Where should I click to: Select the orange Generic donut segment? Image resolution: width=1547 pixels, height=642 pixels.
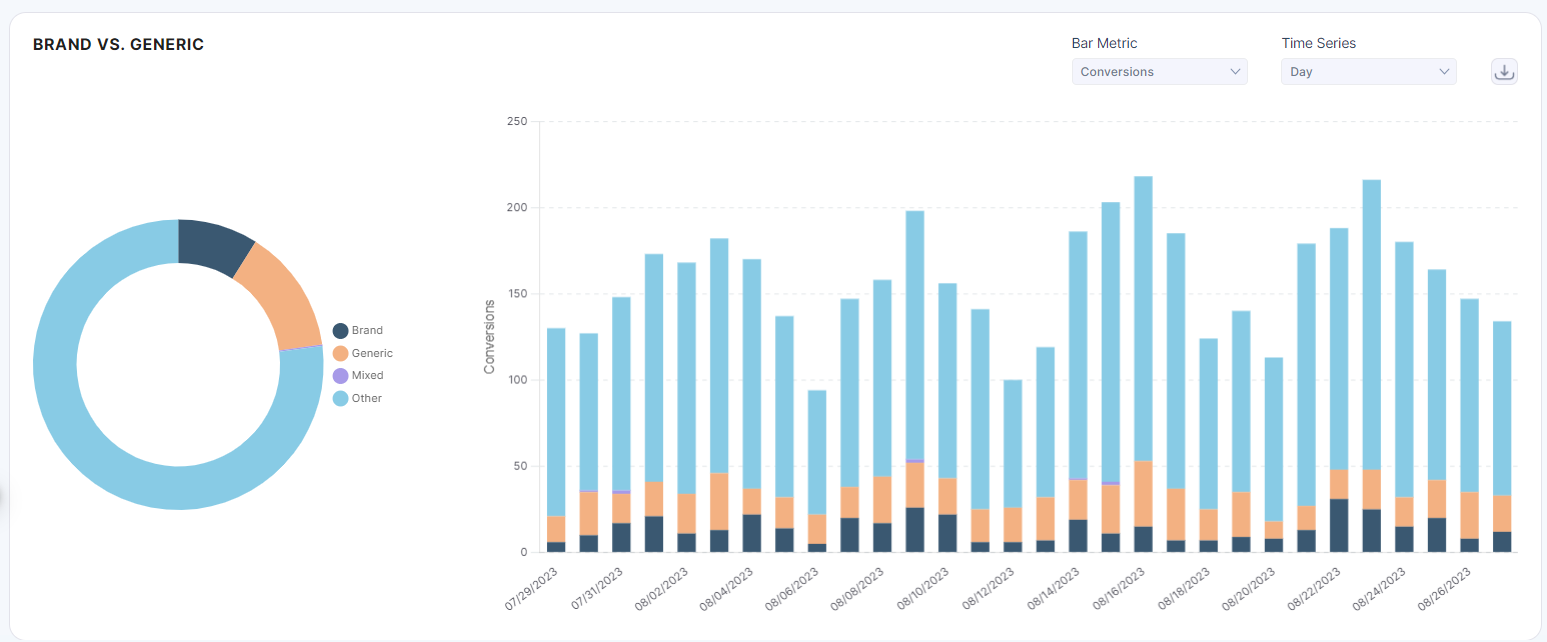point(281,300)
